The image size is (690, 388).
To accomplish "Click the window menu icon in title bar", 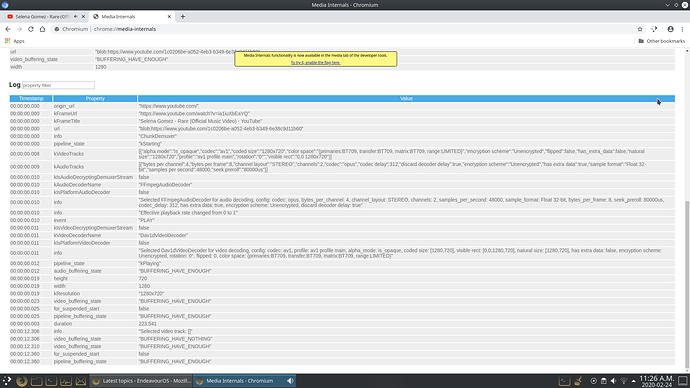I will pos(5,5).
